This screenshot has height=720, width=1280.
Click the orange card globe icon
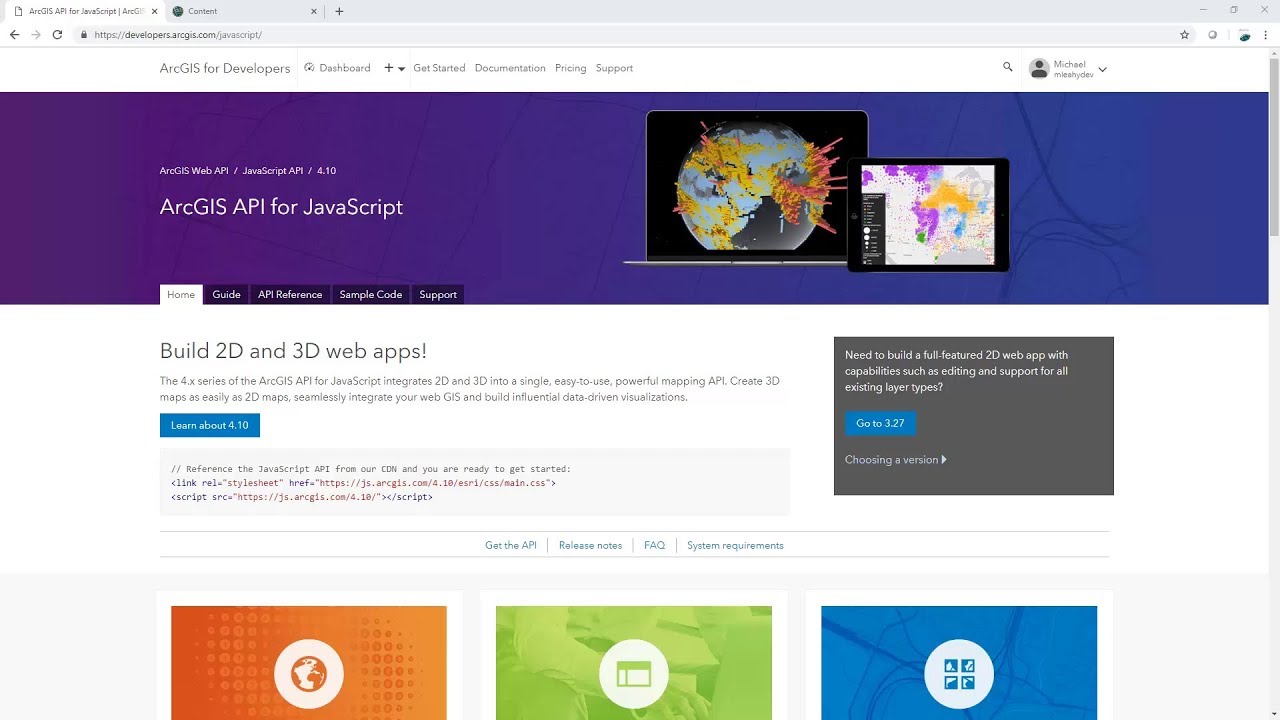pyautogui.click(x=309, y=674)
